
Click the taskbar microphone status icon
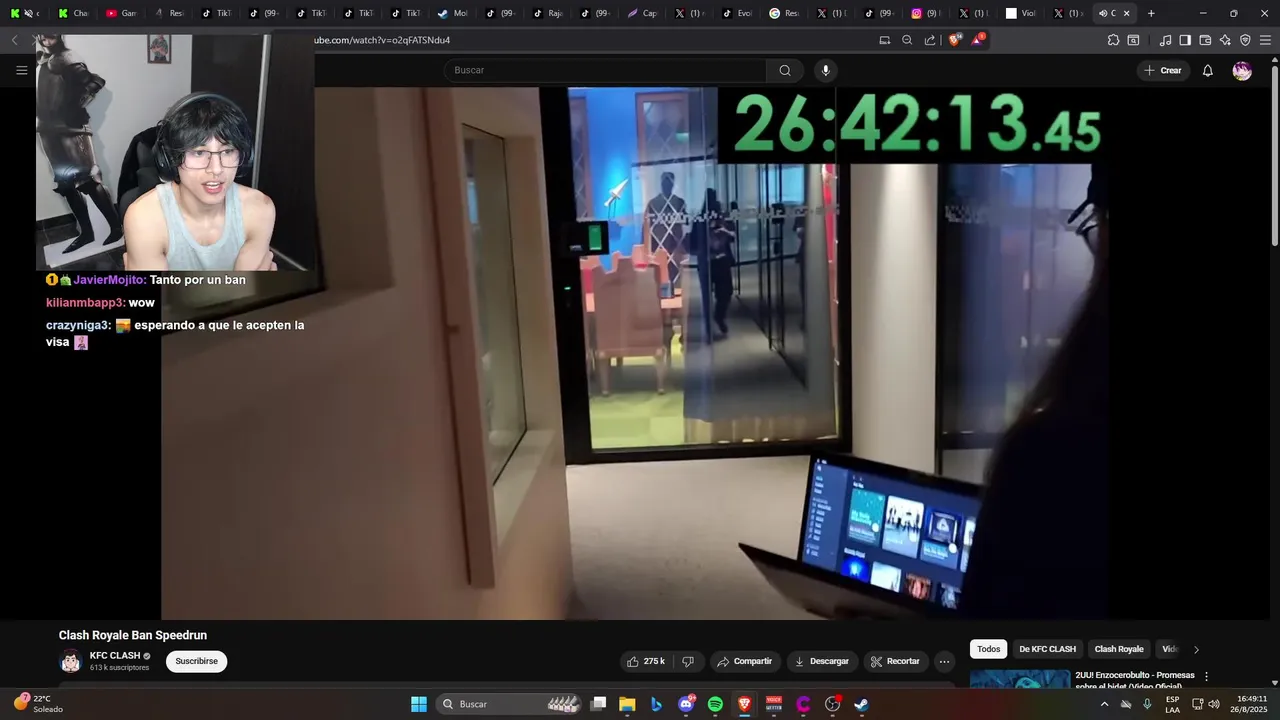coord(1147,704)
